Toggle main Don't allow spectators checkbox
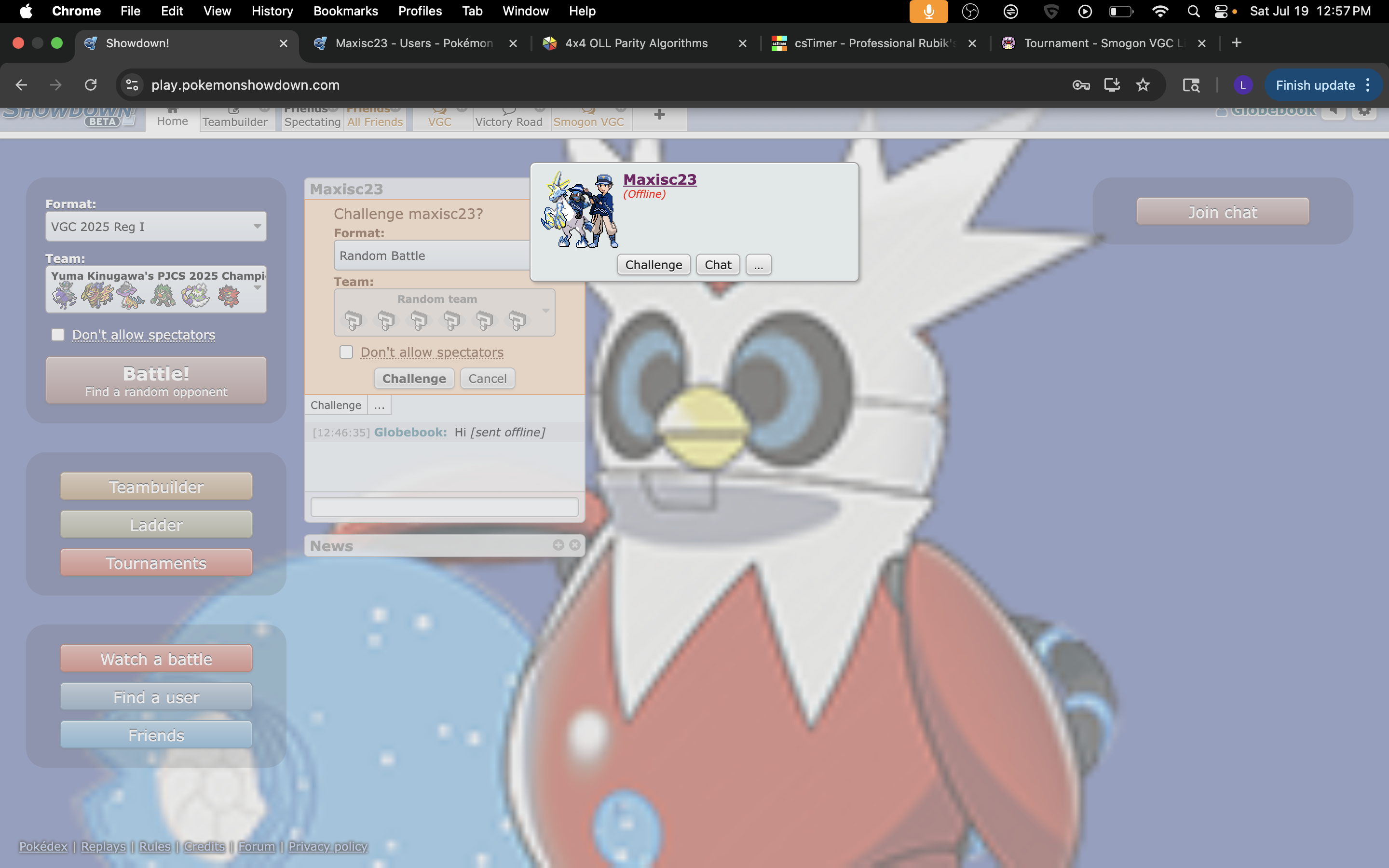This screenshot has height=868, width=1389. tap(58, 335)
